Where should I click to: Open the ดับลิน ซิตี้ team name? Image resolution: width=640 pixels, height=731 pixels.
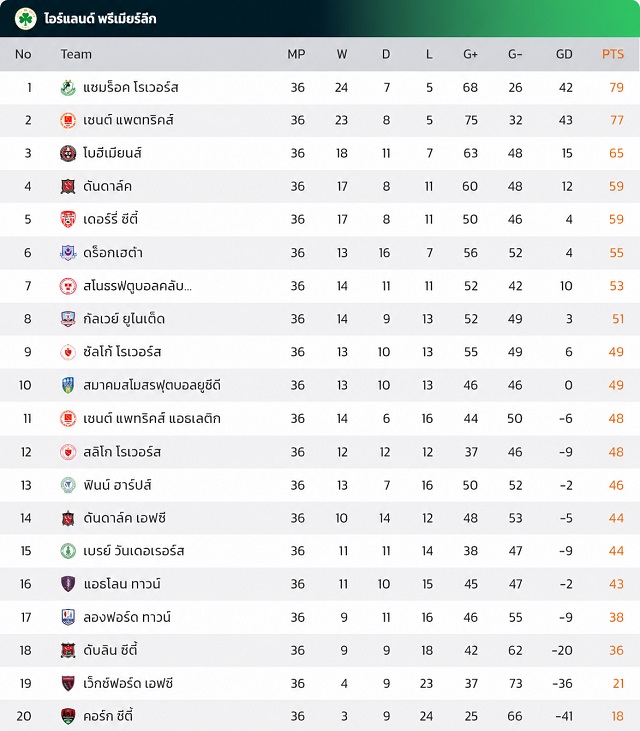[x=110, y=650]
